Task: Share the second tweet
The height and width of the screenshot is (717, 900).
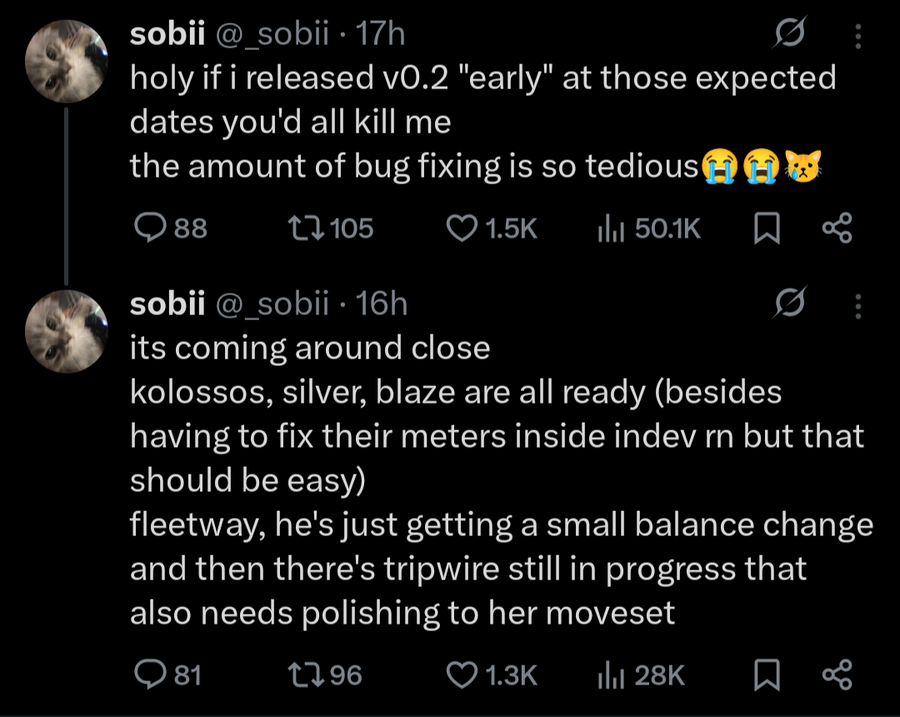Action: pyautogui.click(x=836, y=675)
